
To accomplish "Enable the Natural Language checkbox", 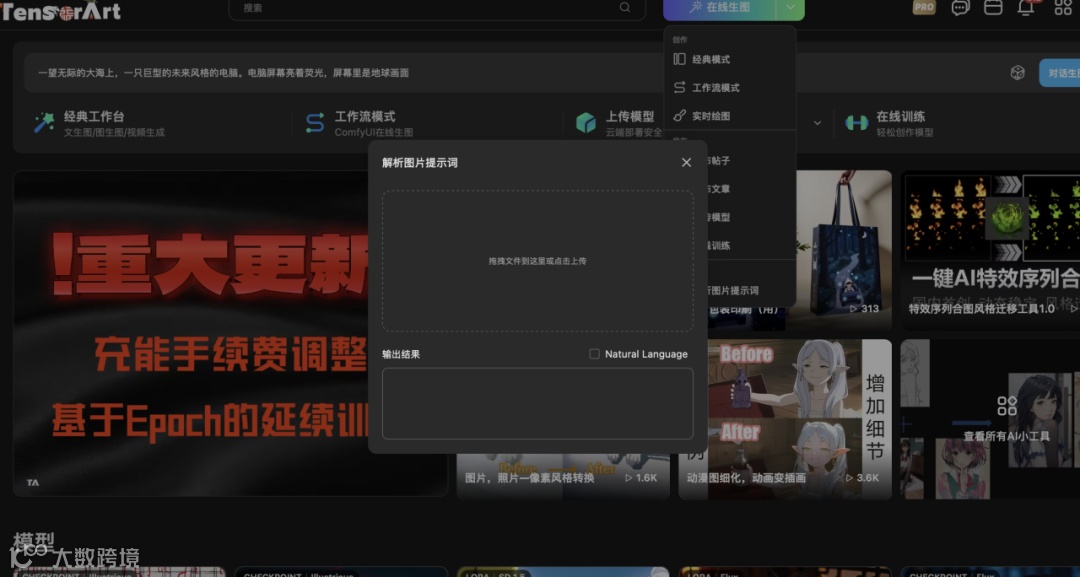I will [594, 354].
